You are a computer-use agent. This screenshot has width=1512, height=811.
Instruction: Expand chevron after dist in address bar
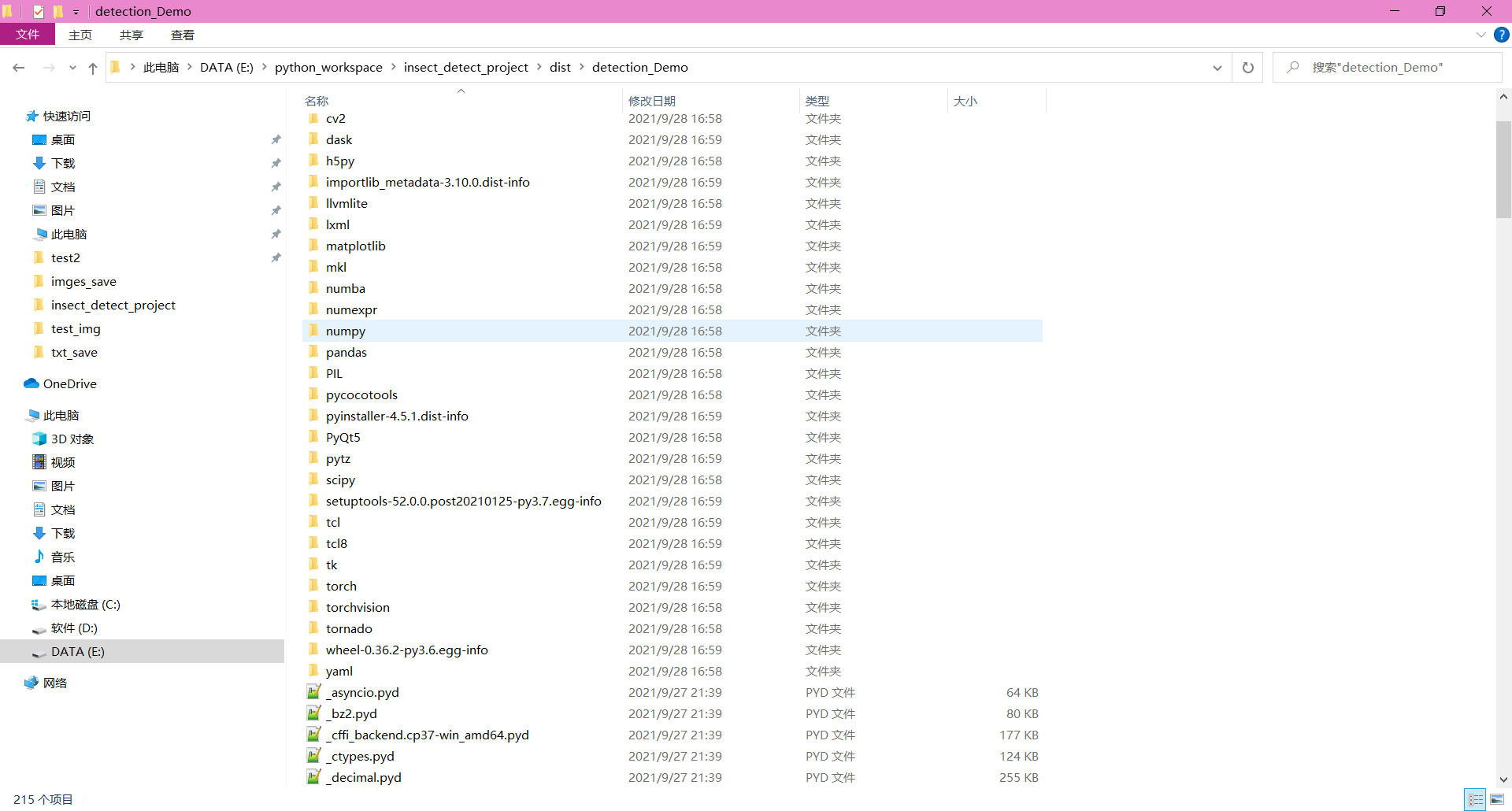[582, 68]
